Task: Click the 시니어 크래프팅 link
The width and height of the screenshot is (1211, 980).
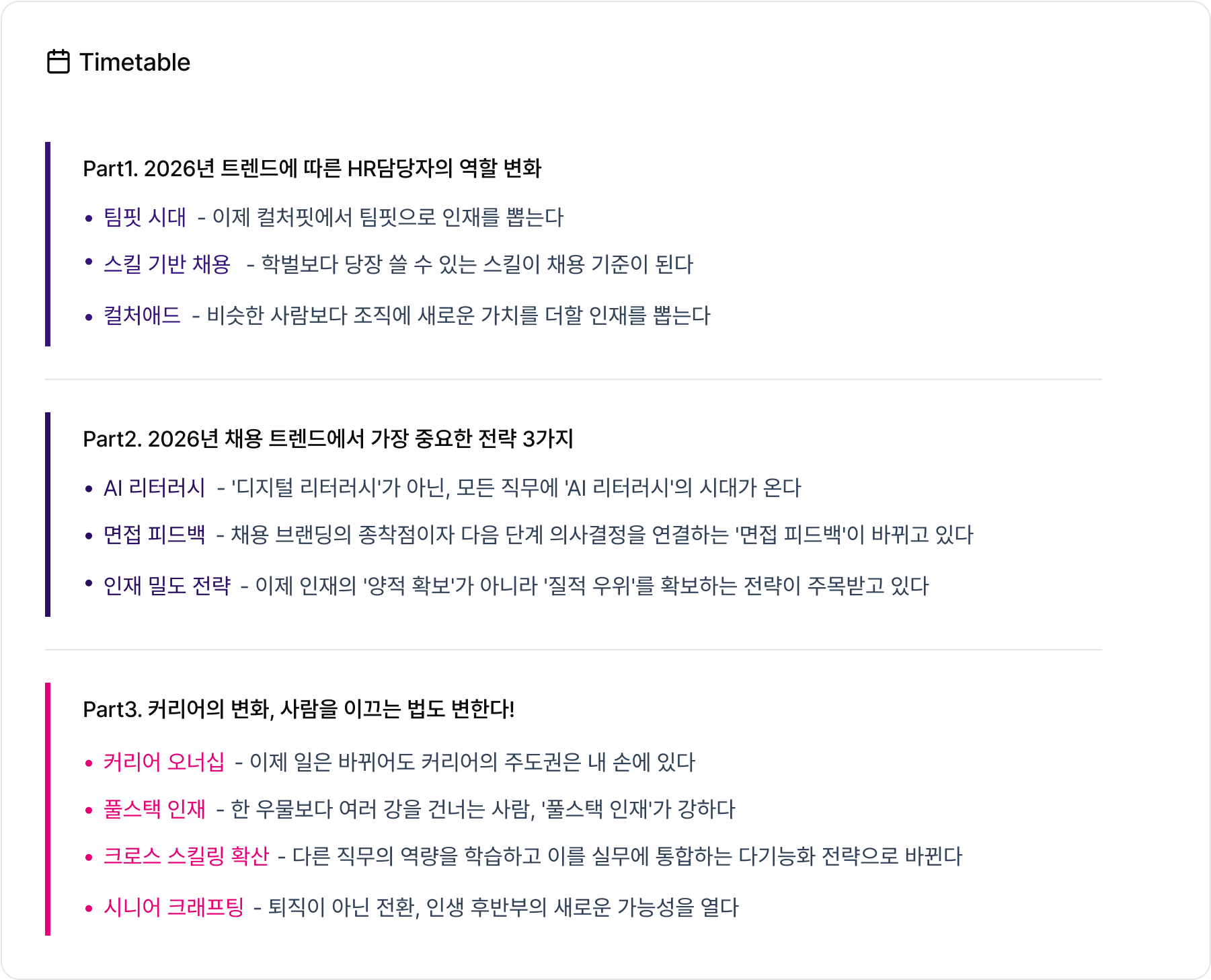Action: coord(173,907)
